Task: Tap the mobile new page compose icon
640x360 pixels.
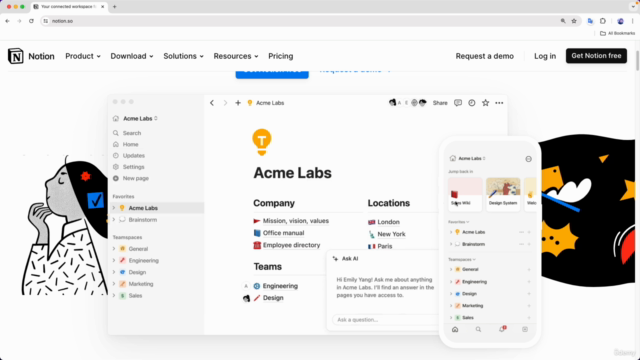Action: (525, 329)
